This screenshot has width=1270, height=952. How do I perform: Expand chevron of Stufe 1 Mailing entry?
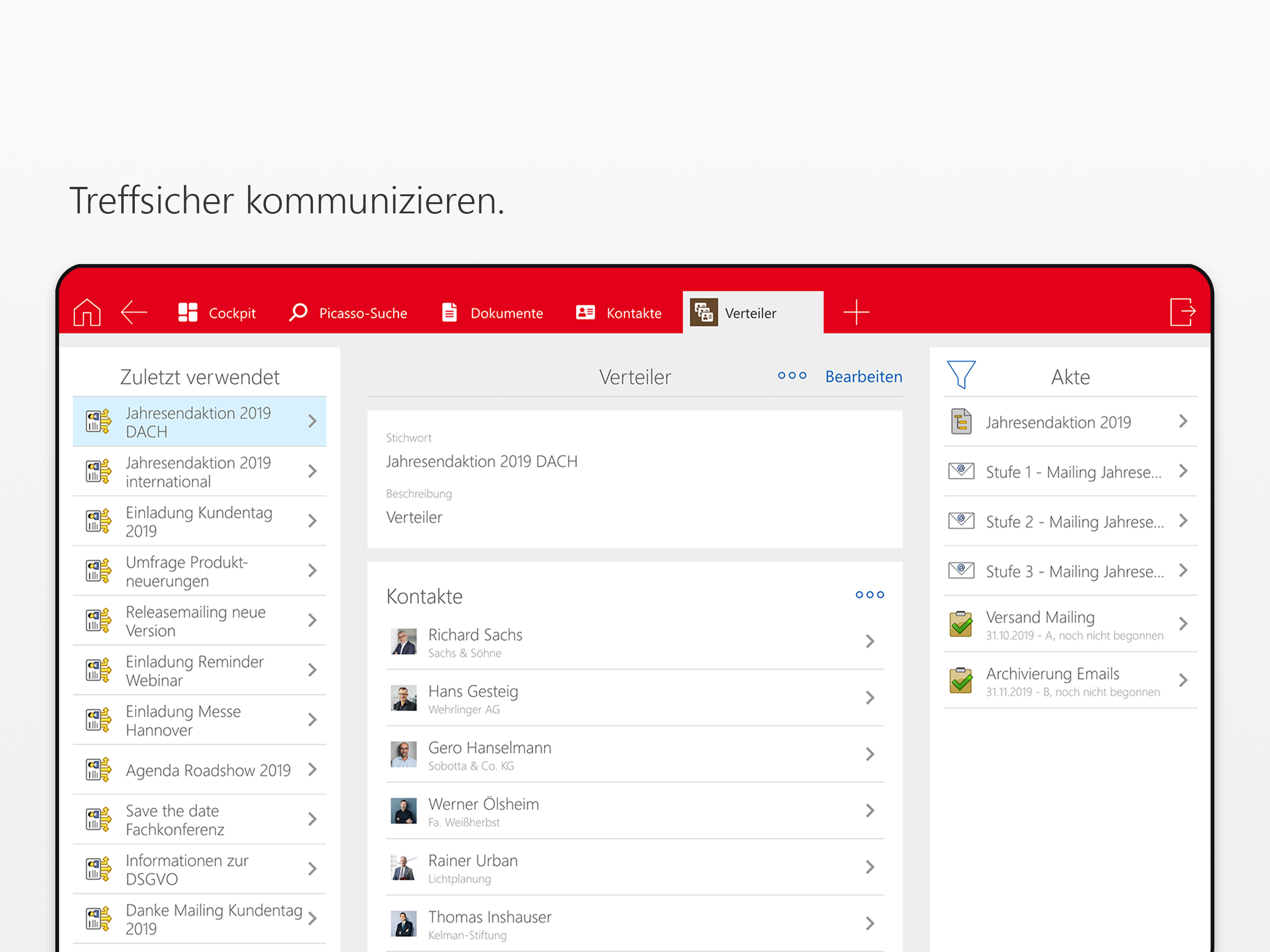tap(1184, 471)
